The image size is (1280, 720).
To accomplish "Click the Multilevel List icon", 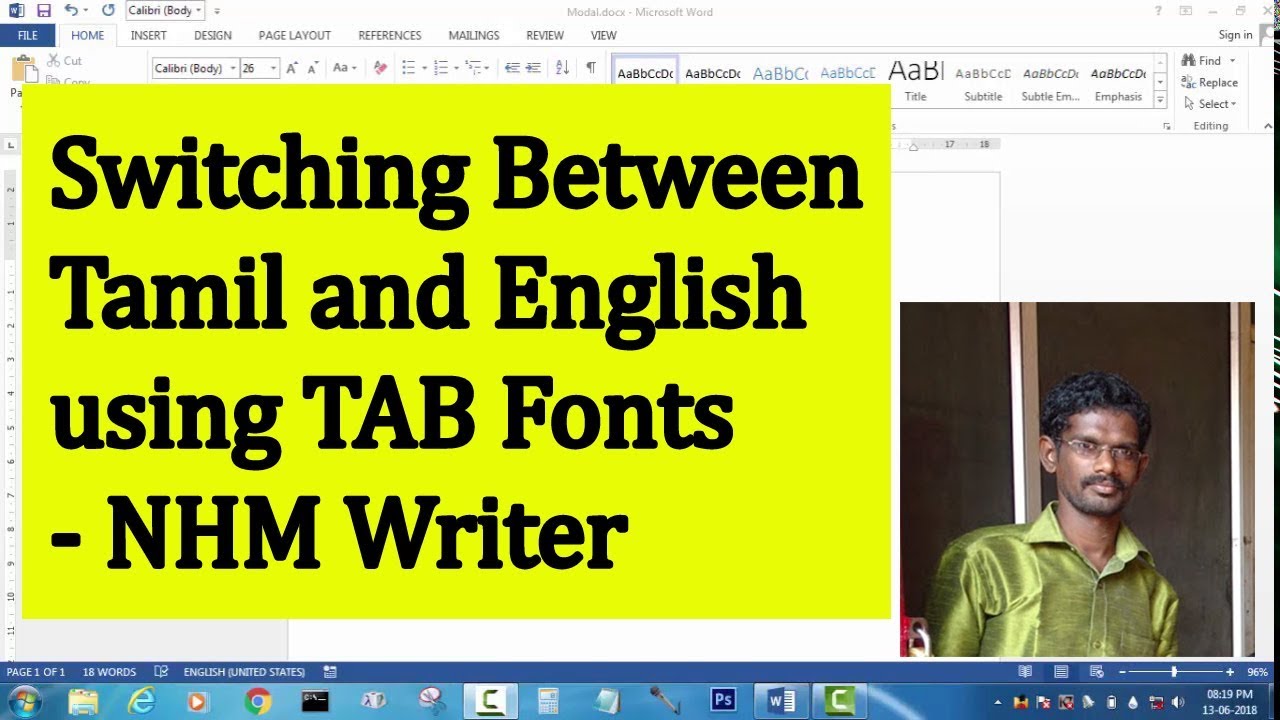I will [x=472, y=68].
